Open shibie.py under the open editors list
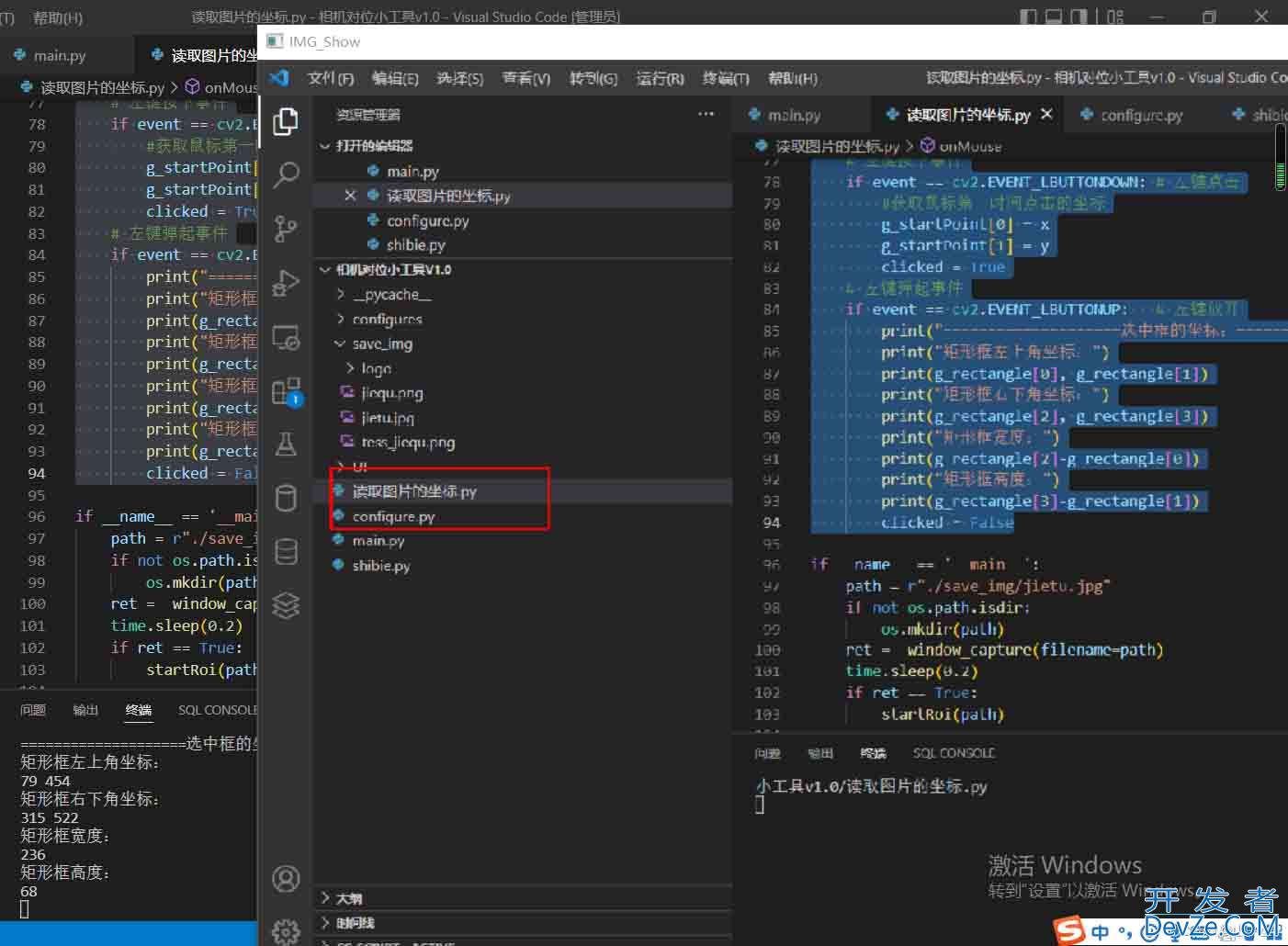This screenshot has height=946, width=1288. (415, 244)
